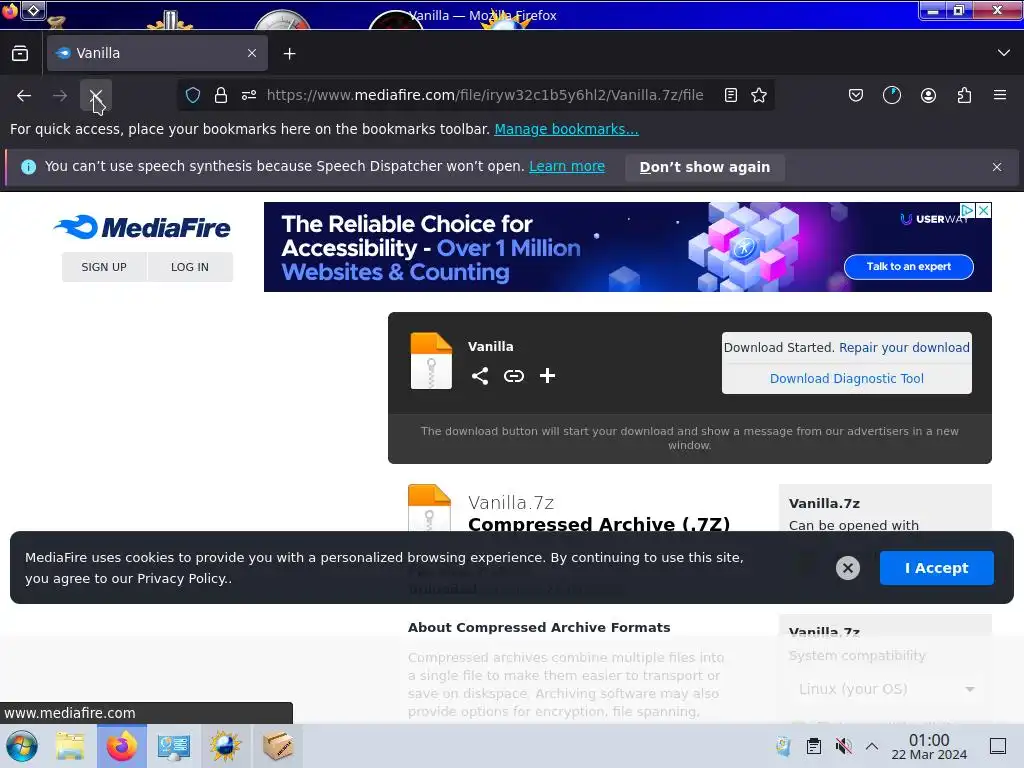Click the show desktop button
Viewport: 1024px width, 768px height.
pos(998,746)
